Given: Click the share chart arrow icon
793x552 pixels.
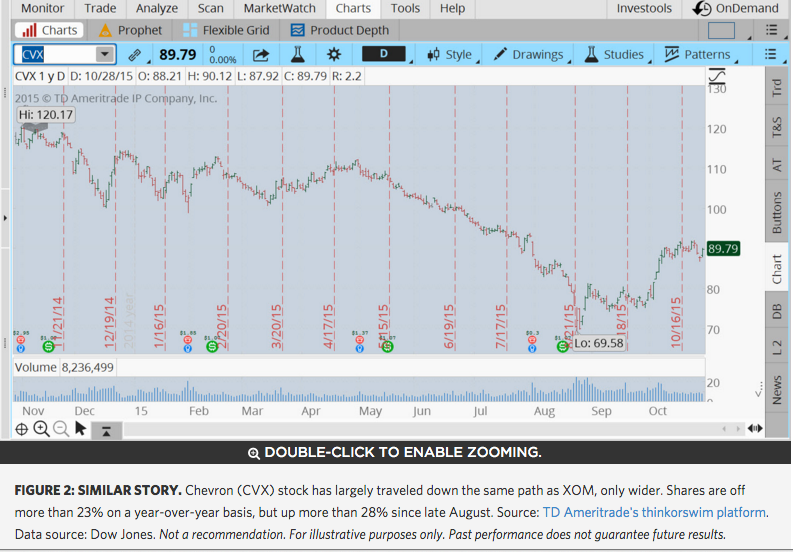Looking at the screenshot, I should (261, 55).
